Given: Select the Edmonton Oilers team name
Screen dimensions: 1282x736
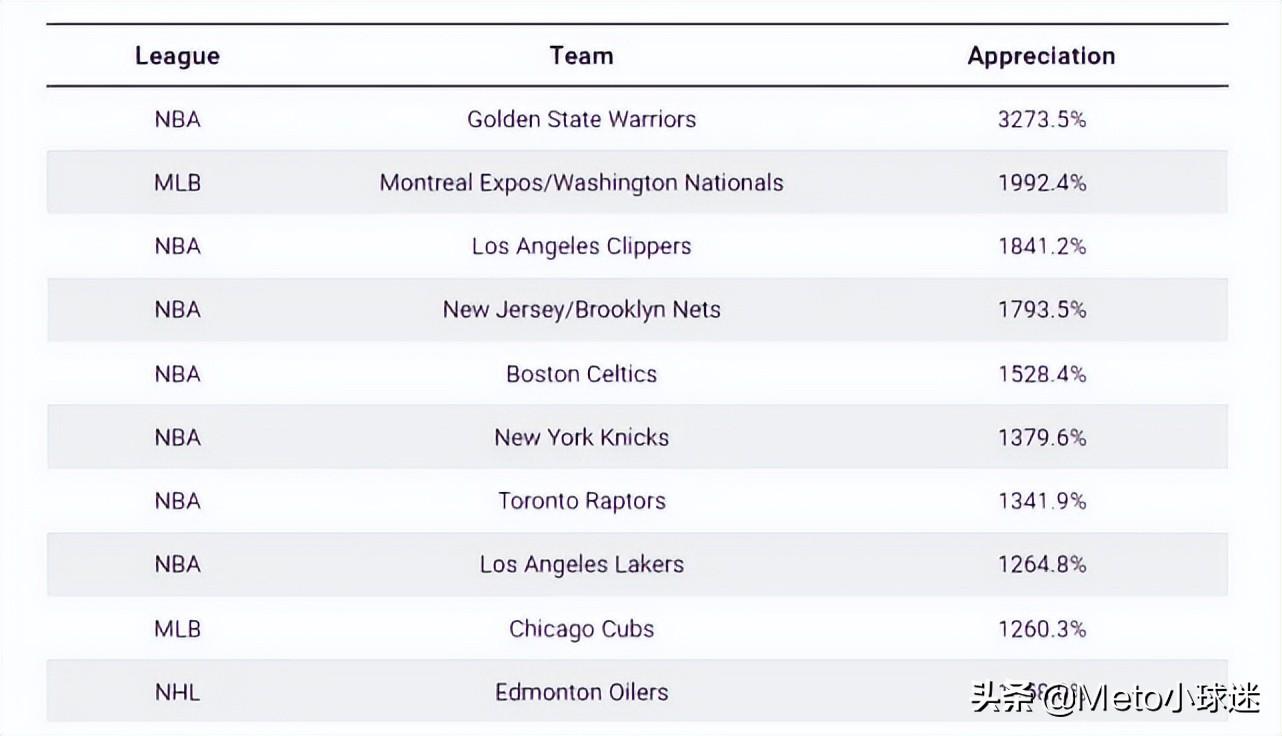Looking at the screenshot, I should (581, 692).
